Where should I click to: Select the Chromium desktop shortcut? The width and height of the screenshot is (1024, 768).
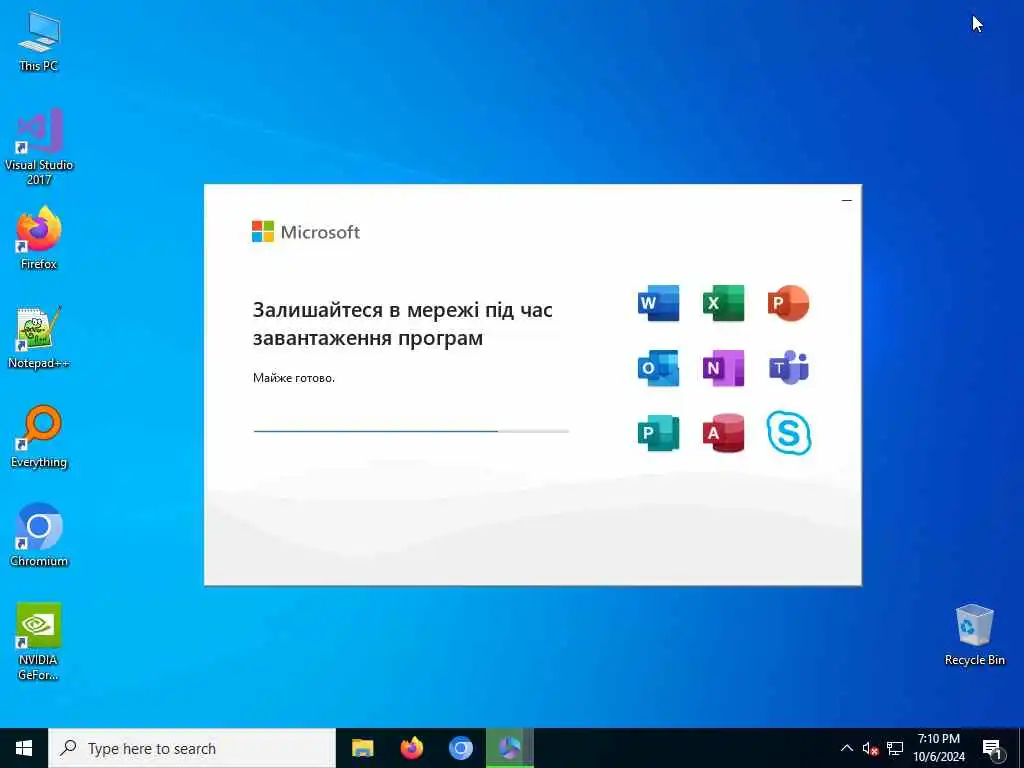tap(39, 536)
